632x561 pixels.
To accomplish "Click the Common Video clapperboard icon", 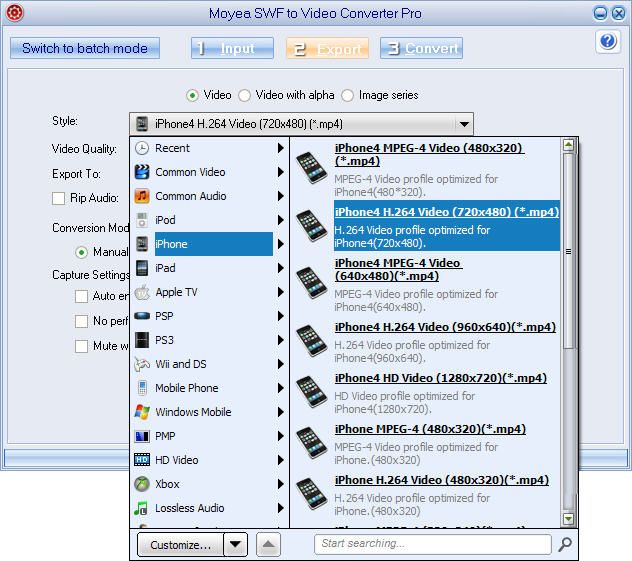I will click(x=142, y=172).
